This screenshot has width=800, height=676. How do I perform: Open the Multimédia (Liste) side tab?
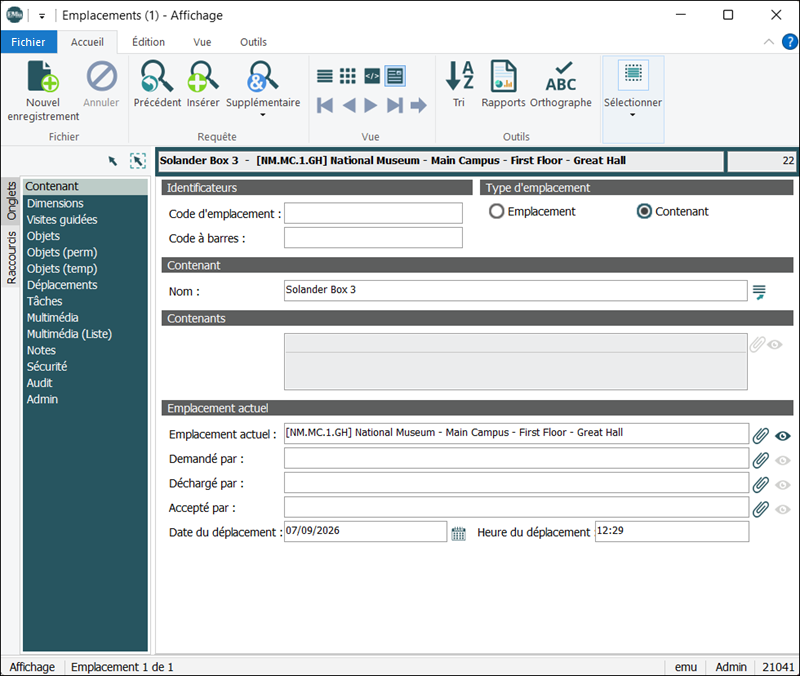(69, 334)
